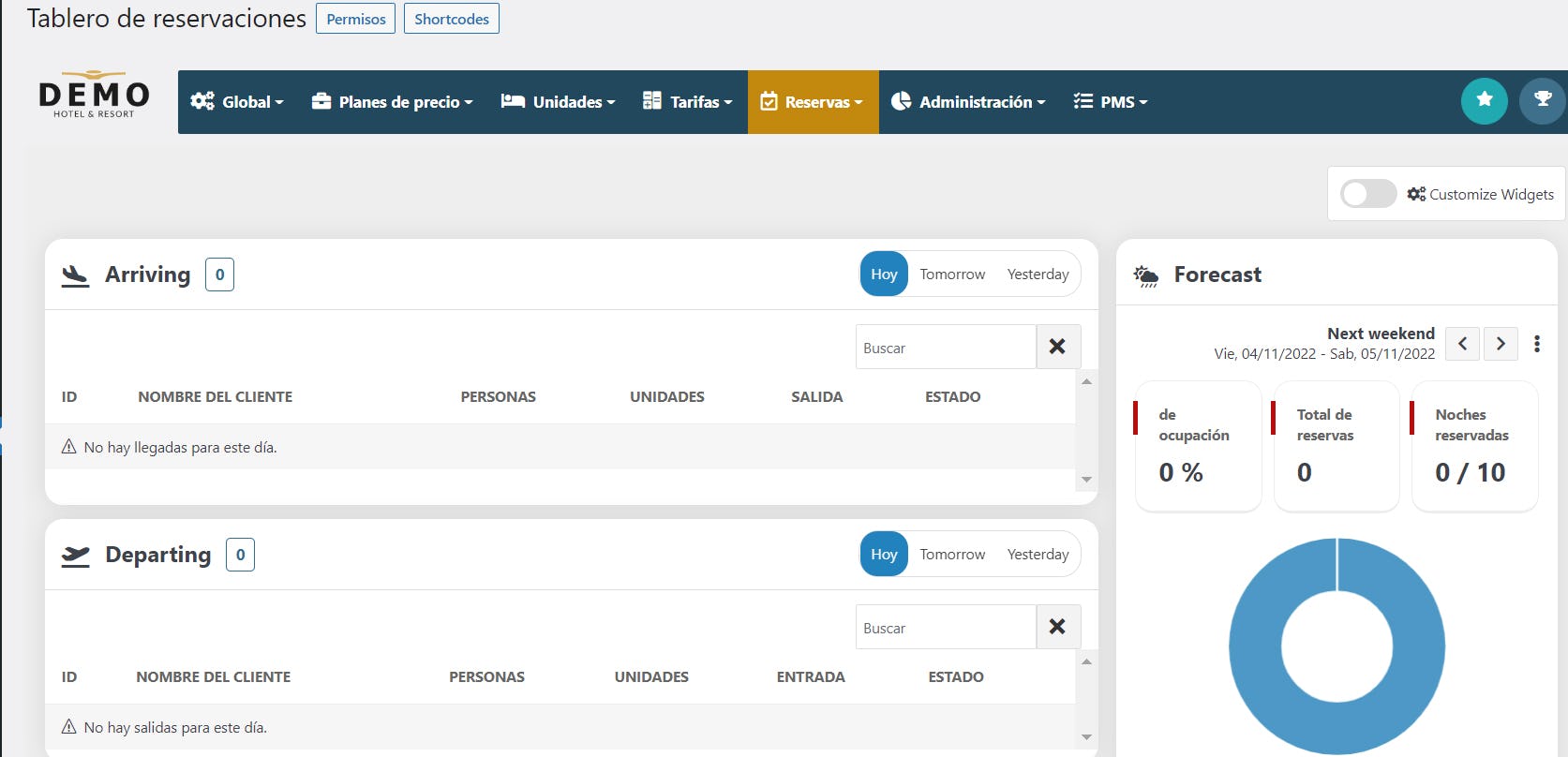
Task: Click the Departing ID column header
Action: [68, 676]
